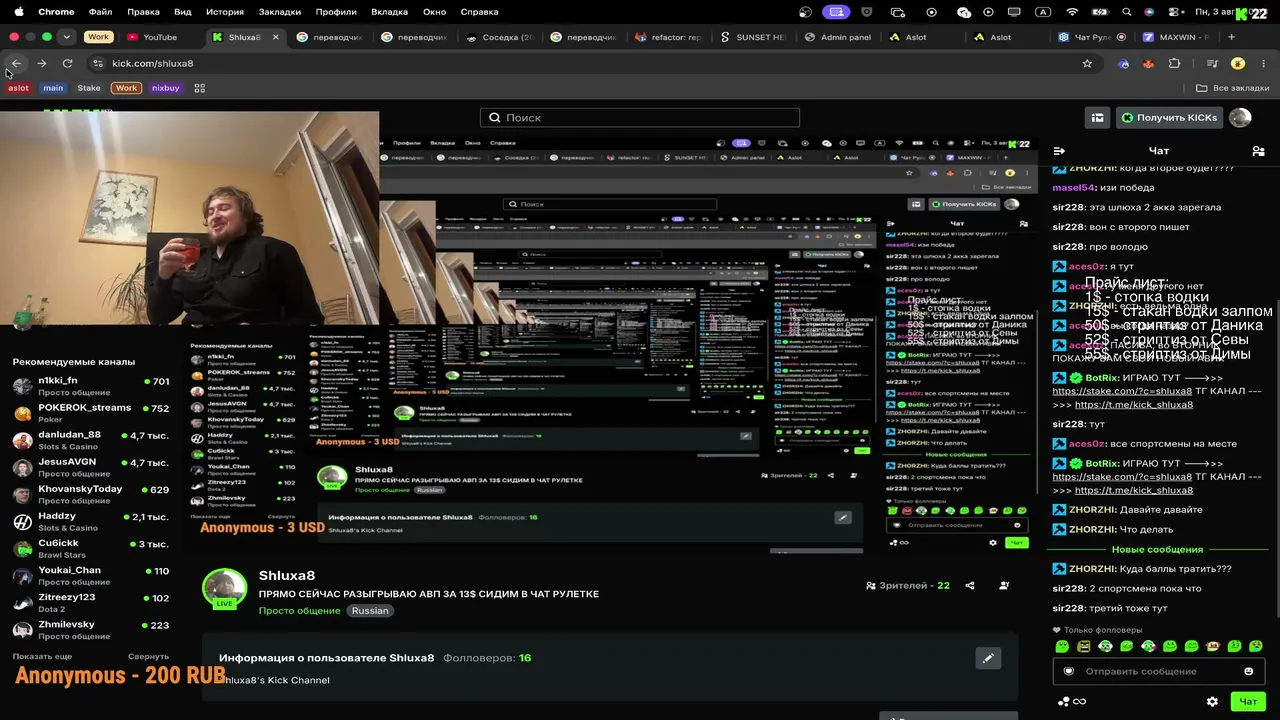The image size is (1280, 720).
Task: Open the Wi-Fi status menu
Action: pyautogui.click(x=1072, y=12)
